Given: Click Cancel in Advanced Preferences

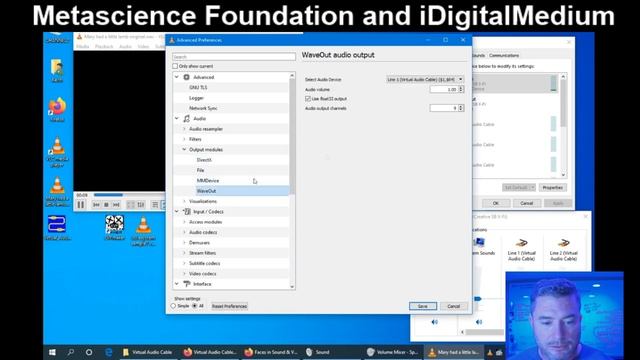Looking at the screenshot, I should (x=453, y=306).
